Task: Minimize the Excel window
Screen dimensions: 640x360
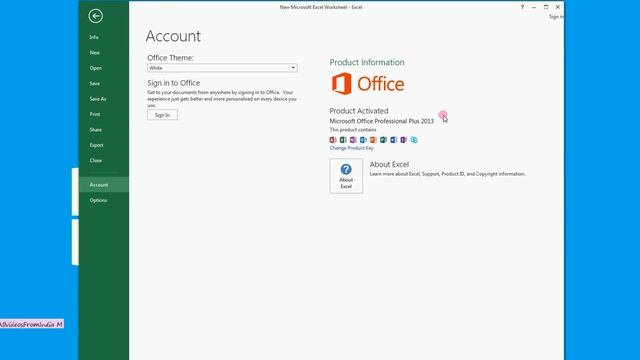Action: click(534, 7)
